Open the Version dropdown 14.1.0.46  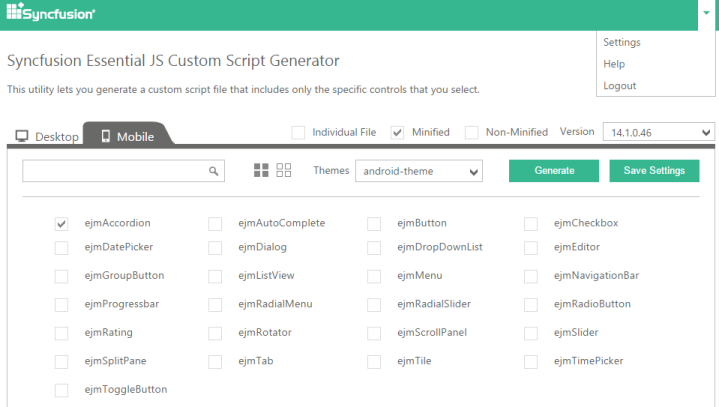pos(658,132)
